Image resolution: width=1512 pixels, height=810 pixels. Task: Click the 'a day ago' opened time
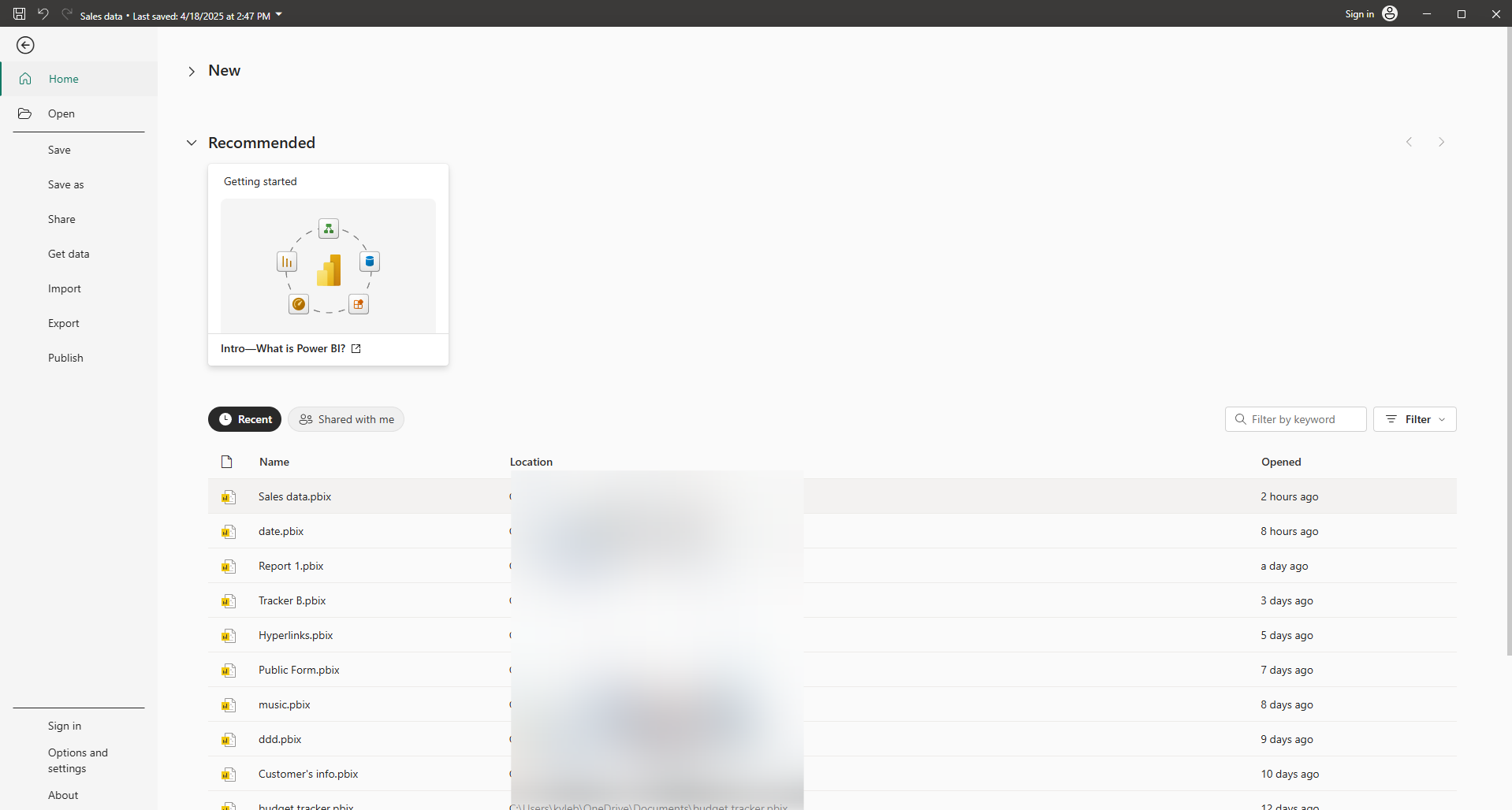point(1284,566)
